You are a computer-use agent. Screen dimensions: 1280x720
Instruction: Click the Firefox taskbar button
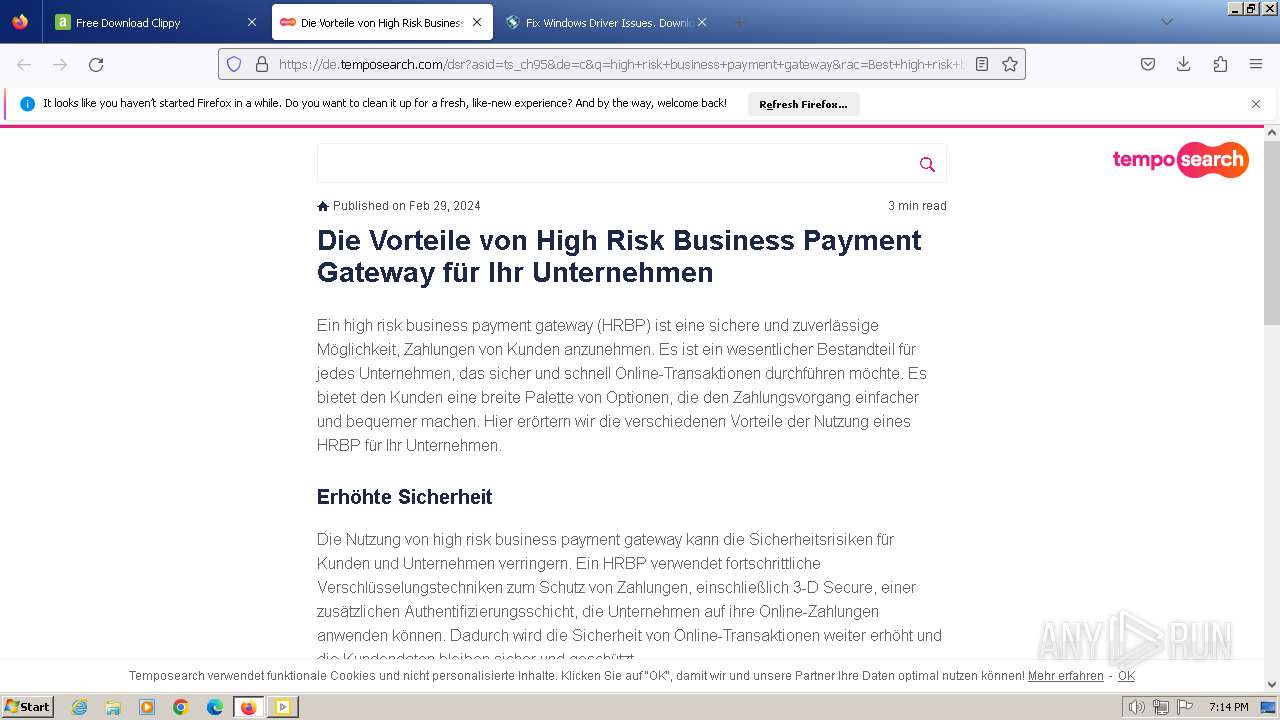249,707
